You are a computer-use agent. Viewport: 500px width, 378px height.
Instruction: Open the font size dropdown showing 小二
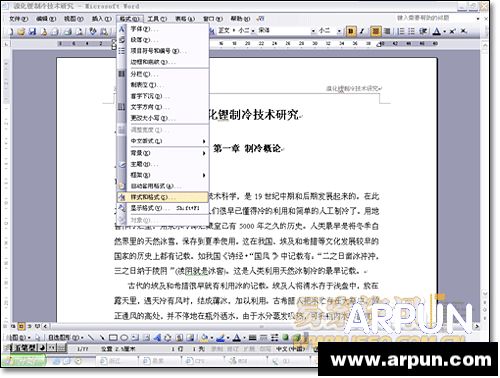(x=339, y=31)
